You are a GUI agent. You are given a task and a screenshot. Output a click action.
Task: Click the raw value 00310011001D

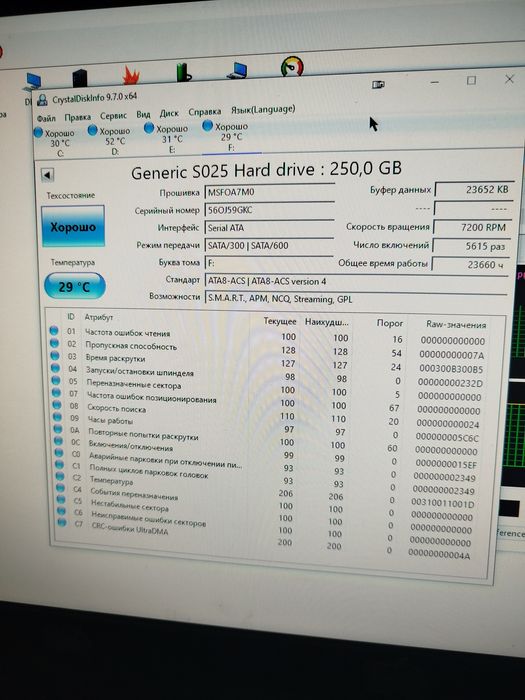(443, 504)
